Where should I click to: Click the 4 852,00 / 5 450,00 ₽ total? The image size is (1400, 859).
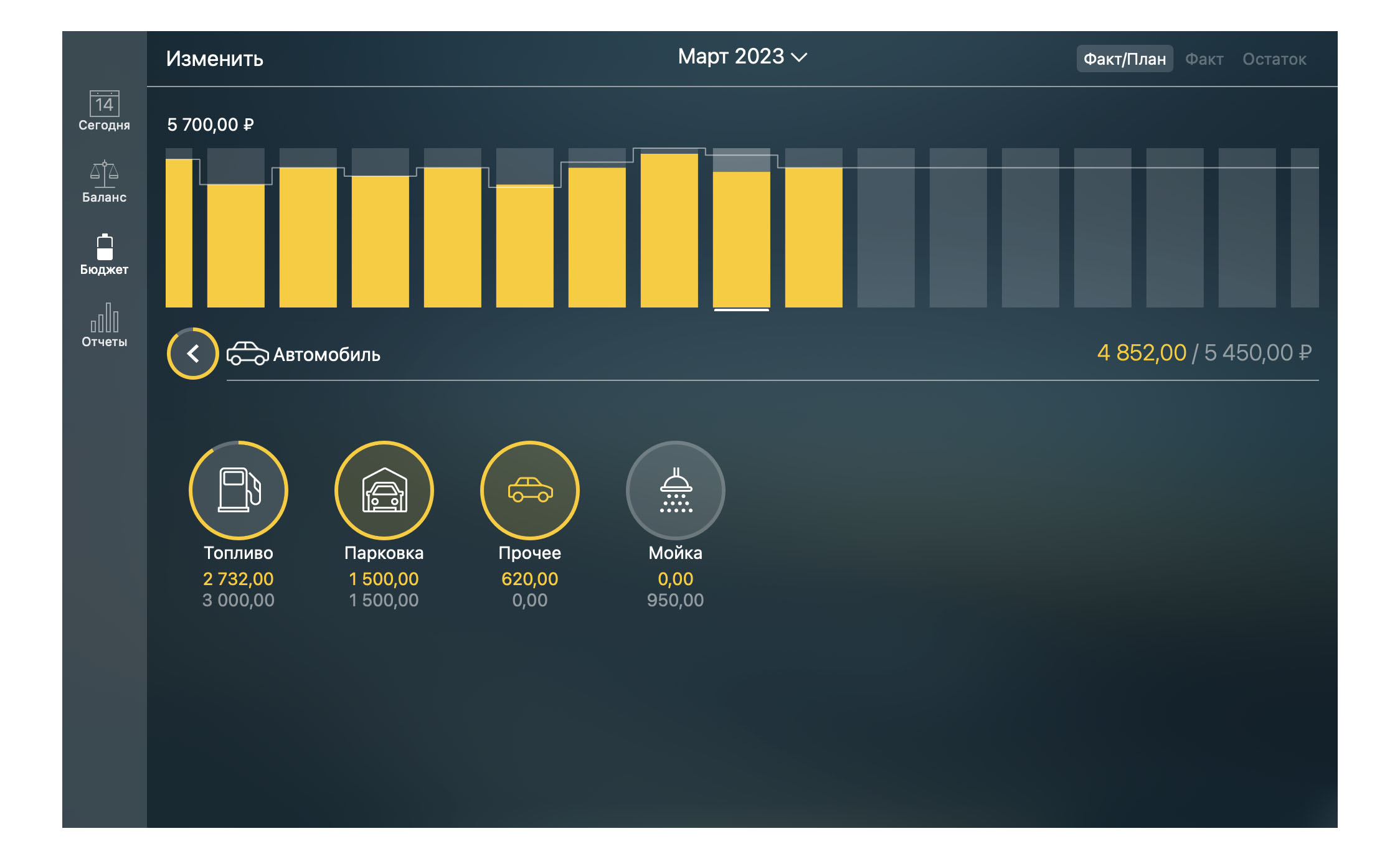point(1204,353)
